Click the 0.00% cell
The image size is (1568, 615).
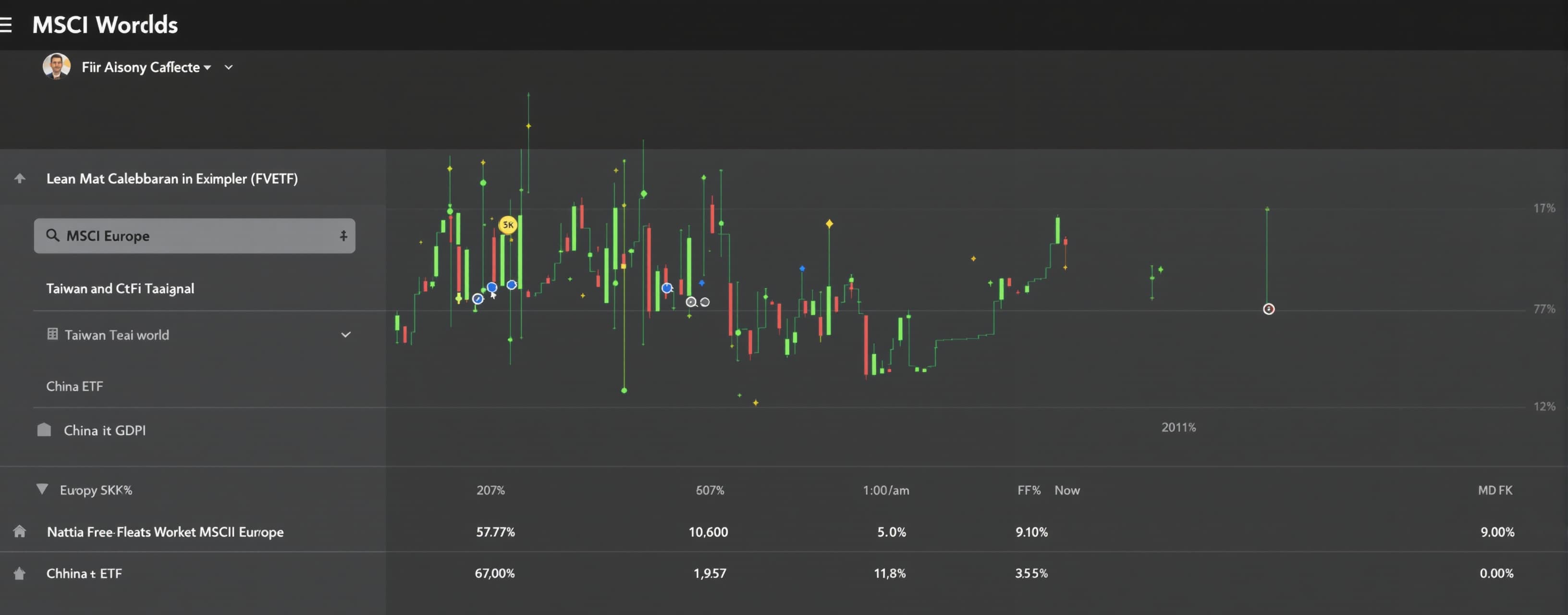(x=1497, y=574)
